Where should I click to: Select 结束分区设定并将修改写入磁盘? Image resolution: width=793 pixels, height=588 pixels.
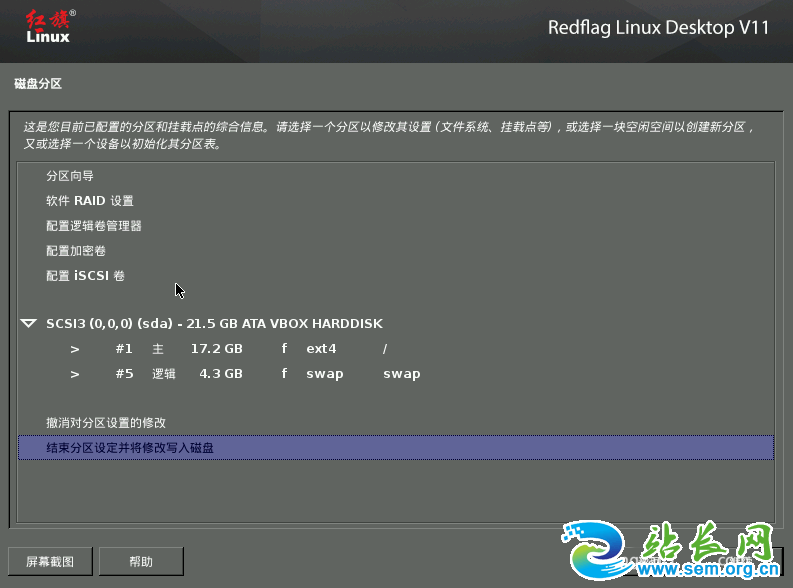[x=130, y=449]
